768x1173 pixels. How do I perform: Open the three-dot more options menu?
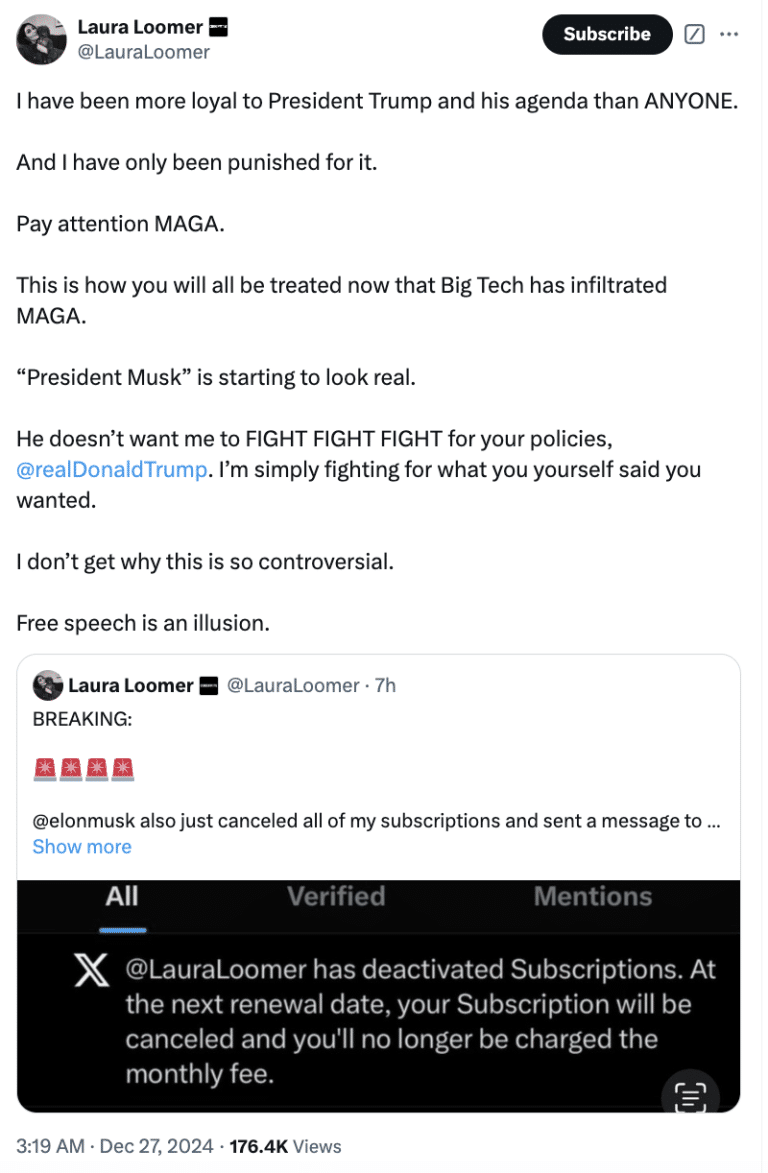729,34
